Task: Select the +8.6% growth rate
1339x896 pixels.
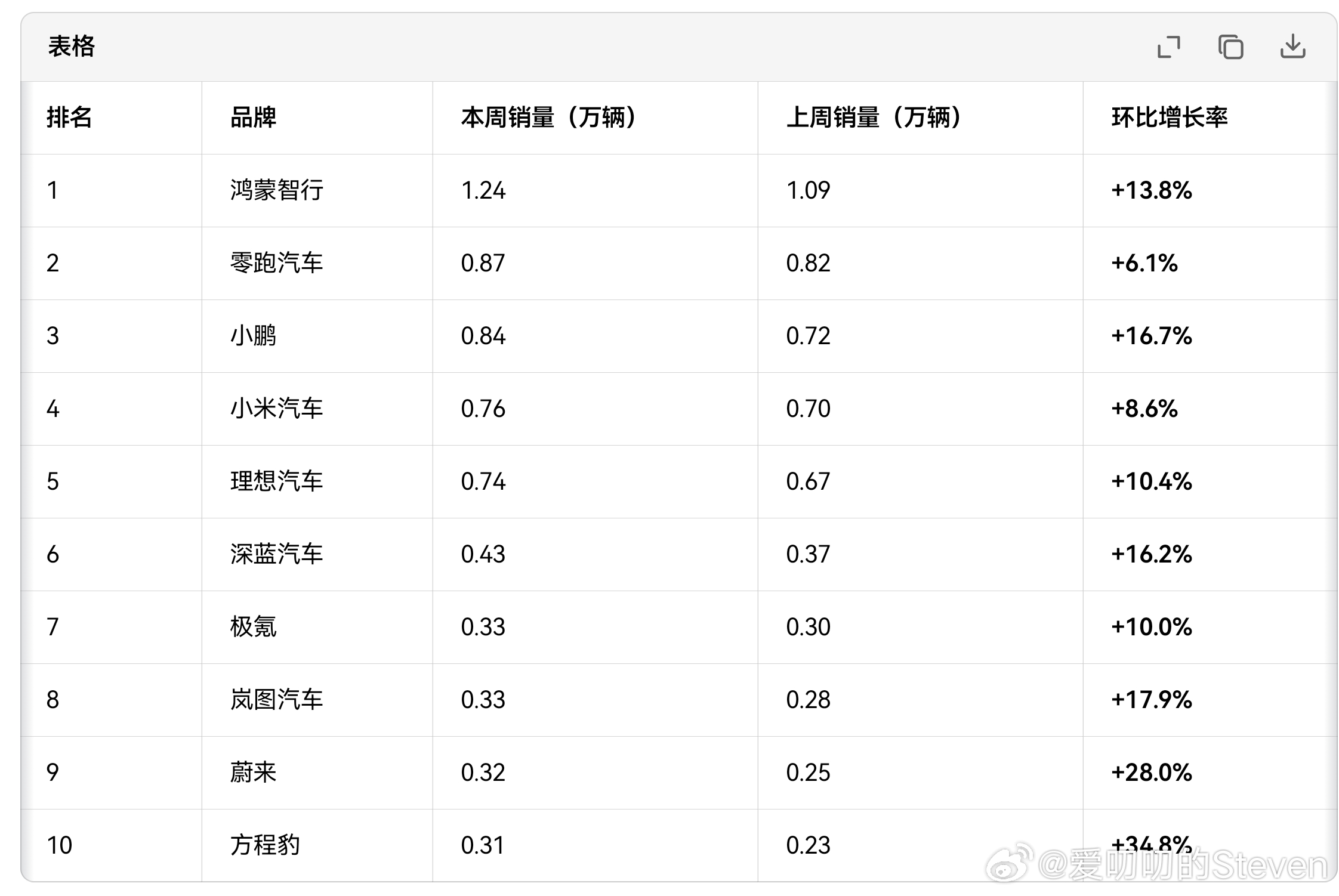Action: pos(1144,409)
